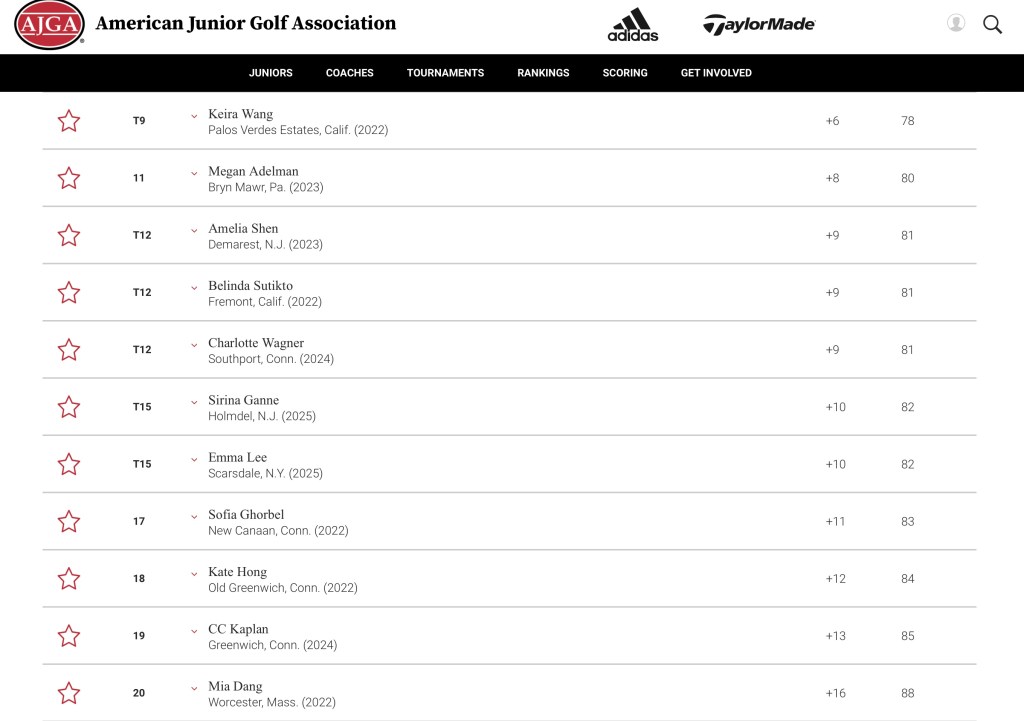
Task: Go to the Rankings menu item
Action: [543, 73]
